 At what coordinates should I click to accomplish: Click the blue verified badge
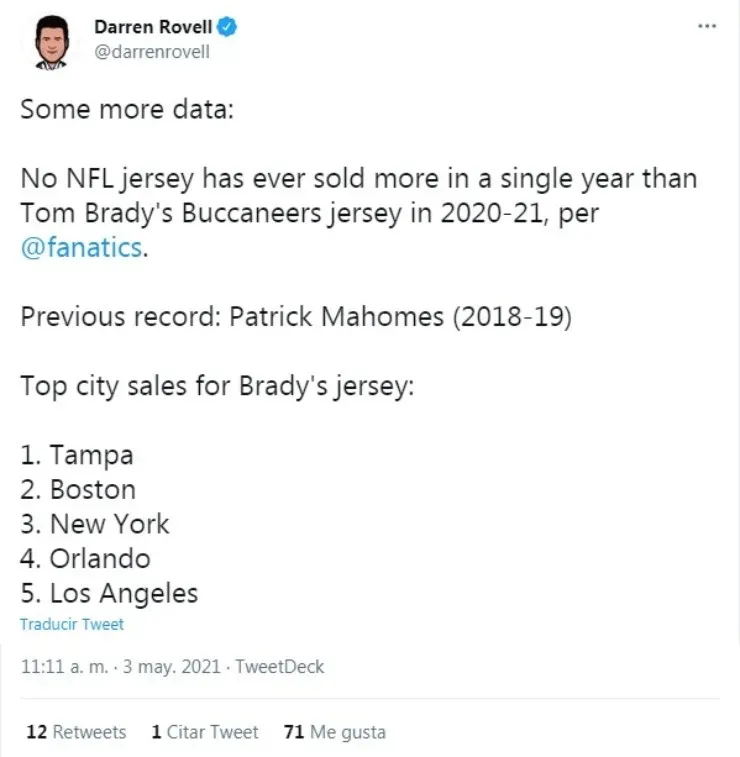(228, 28)
